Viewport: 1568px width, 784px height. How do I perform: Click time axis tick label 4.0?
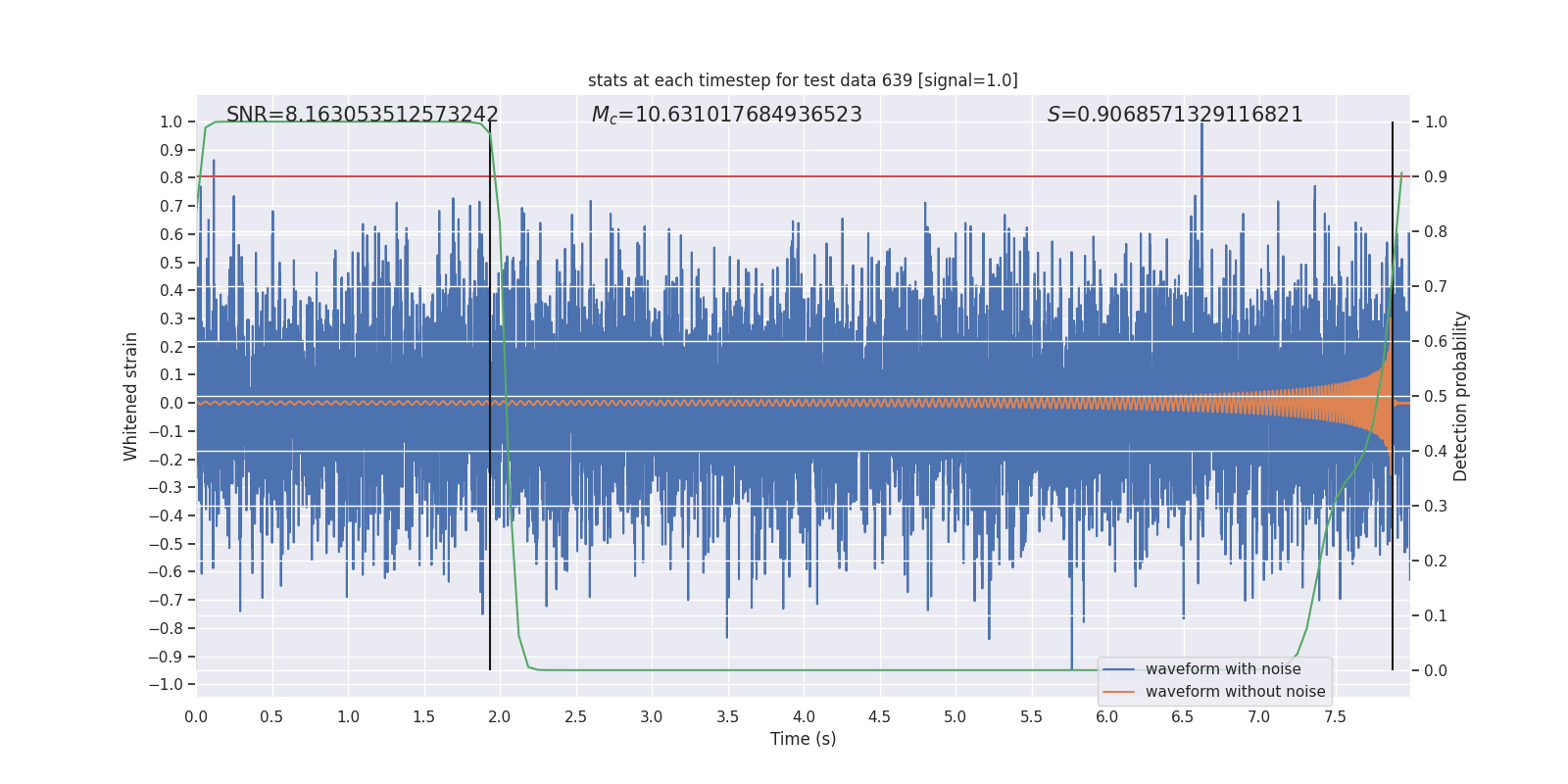pos(804,717)
